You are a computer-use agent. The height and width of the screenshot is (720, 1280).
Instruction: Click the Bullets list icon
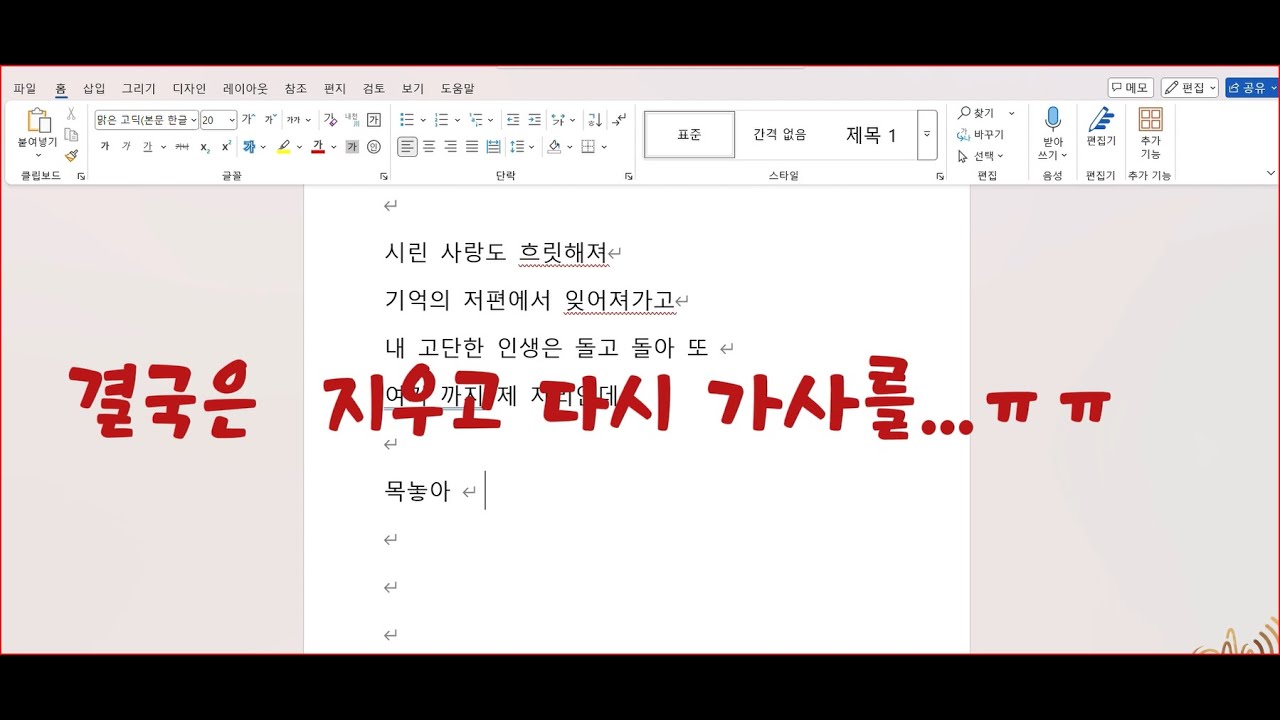pyautogui.click(x=408, y=120)
